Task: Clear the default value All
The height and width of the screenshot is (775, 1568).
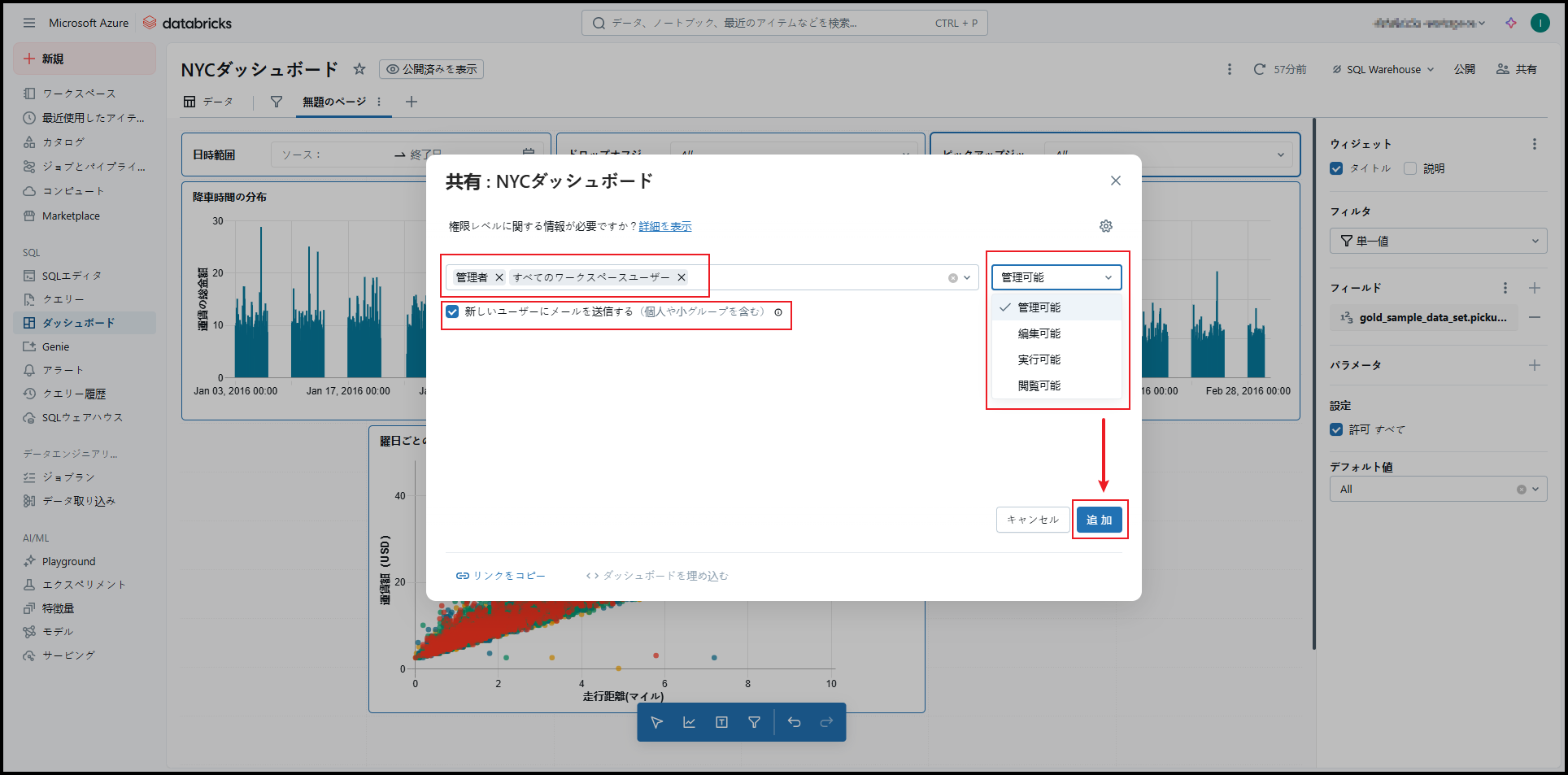Action: [x=1521, y=490]
